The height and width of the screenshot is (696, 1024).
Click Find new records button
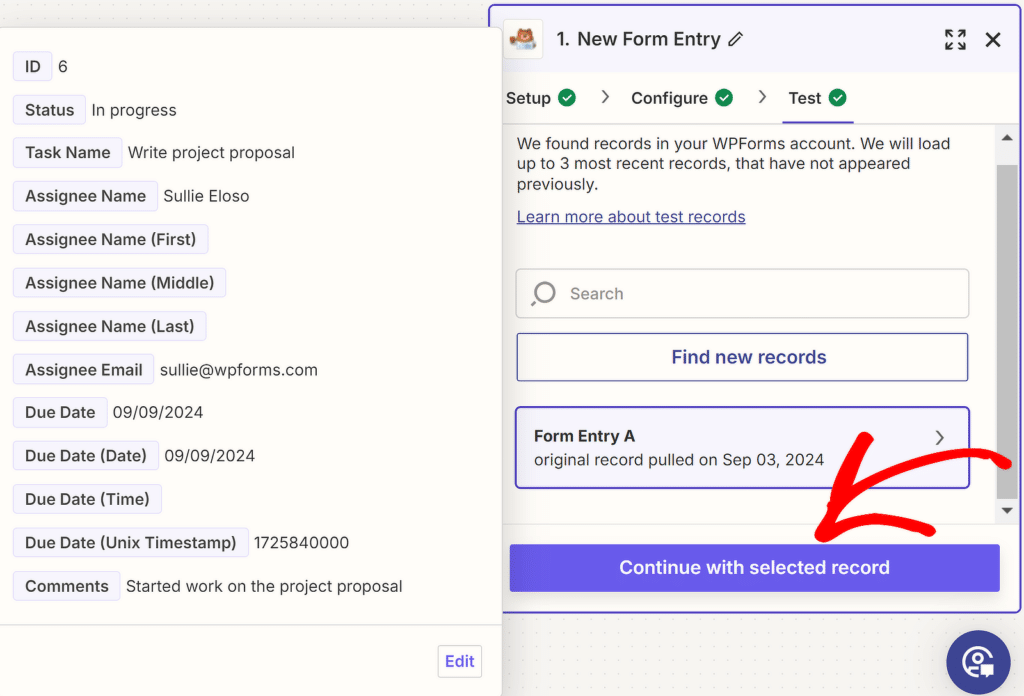(x=742, y=357)
